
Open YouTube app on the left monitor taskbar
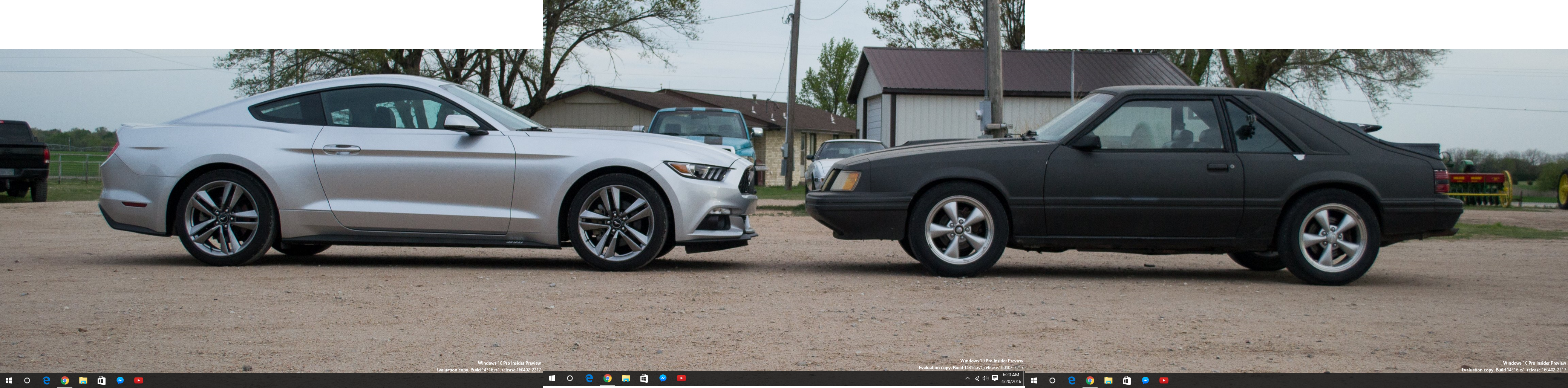138,380
